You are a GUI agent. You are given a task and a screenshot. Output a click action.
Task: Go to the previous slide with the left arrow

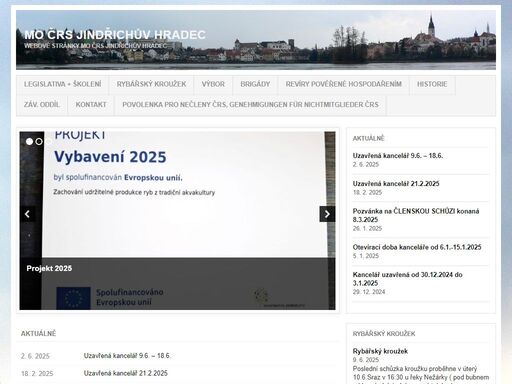coord(28,214)
